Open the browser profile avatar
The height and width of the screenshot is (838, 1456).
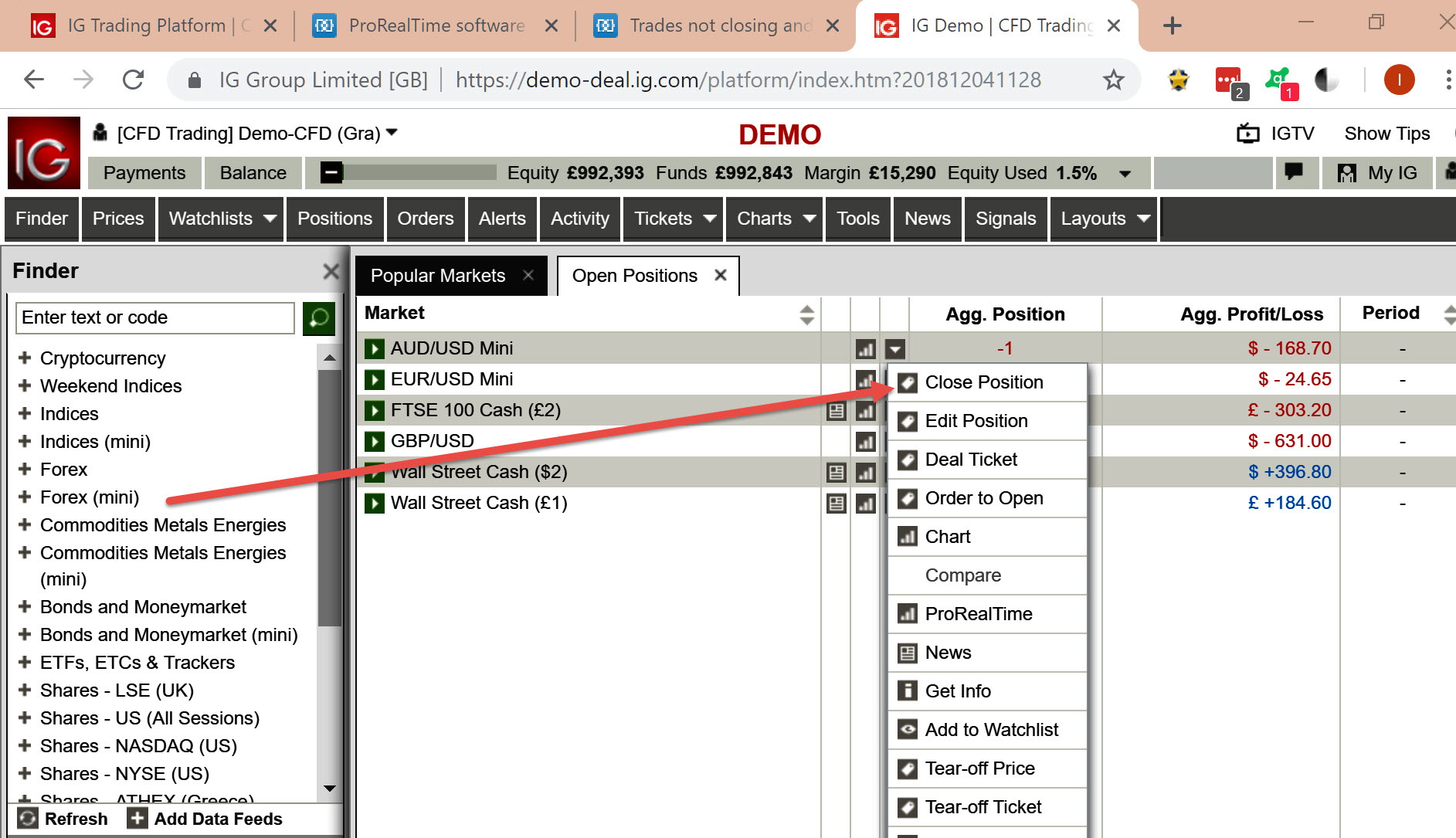(x=1399, y=80)
